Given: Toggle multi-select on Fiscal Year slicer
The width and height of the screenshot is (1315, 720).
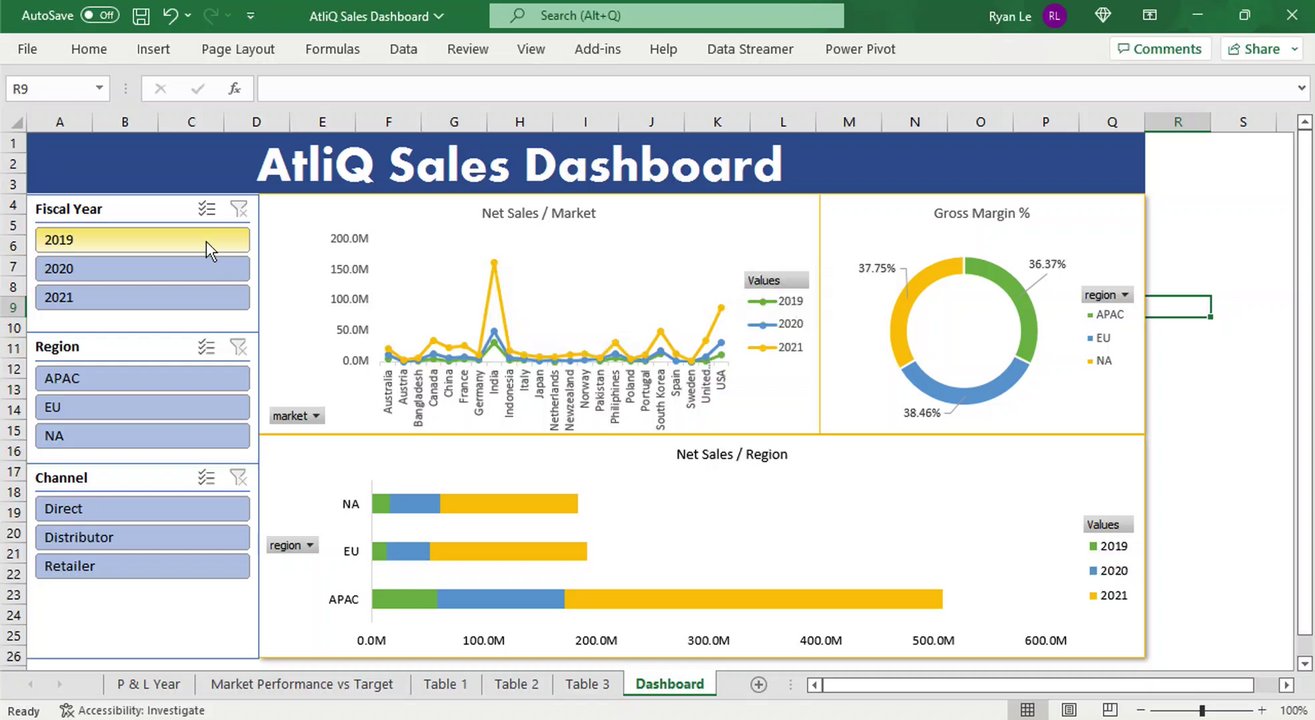Looking at the screenshot, I should (x=206, y=209).
